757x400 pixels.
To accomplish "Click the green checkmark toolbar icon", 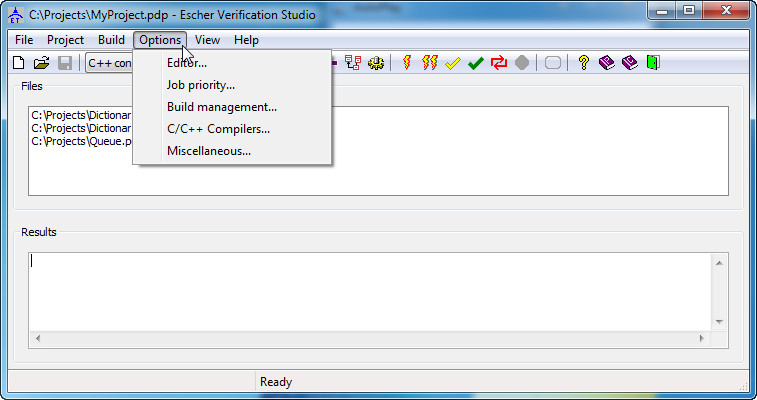I will coord(476,63).
